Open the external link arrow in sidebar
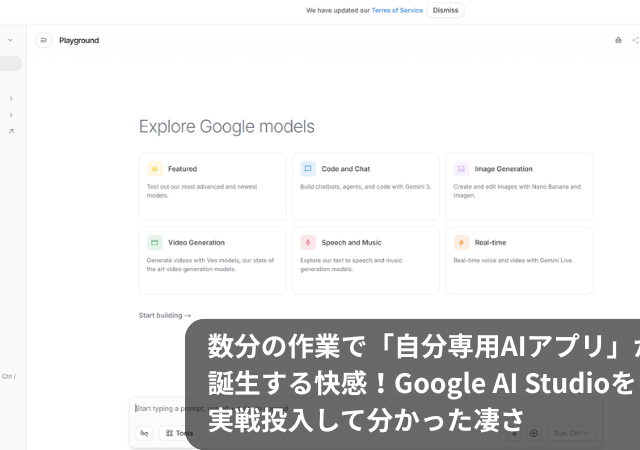 pos(10,131)
